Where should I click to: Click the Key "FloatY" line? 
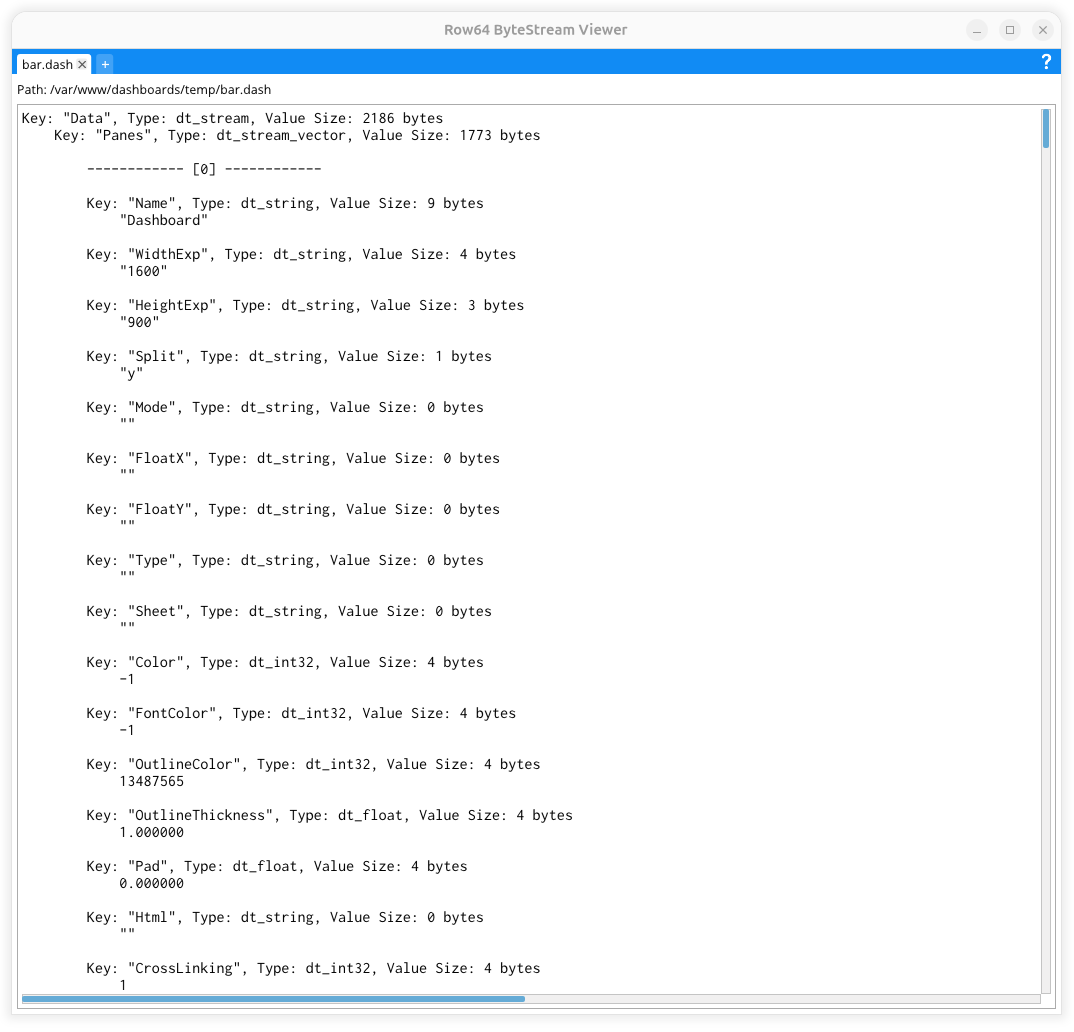pos(293,509)
